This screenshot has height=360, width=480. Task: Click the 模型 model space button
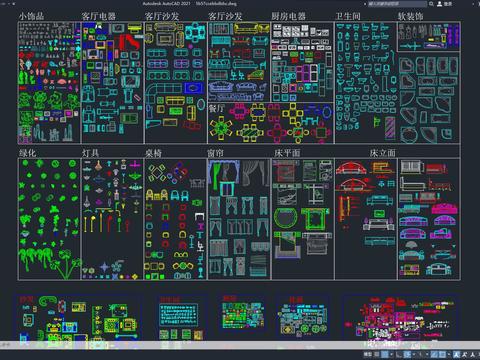pos(368,354)
